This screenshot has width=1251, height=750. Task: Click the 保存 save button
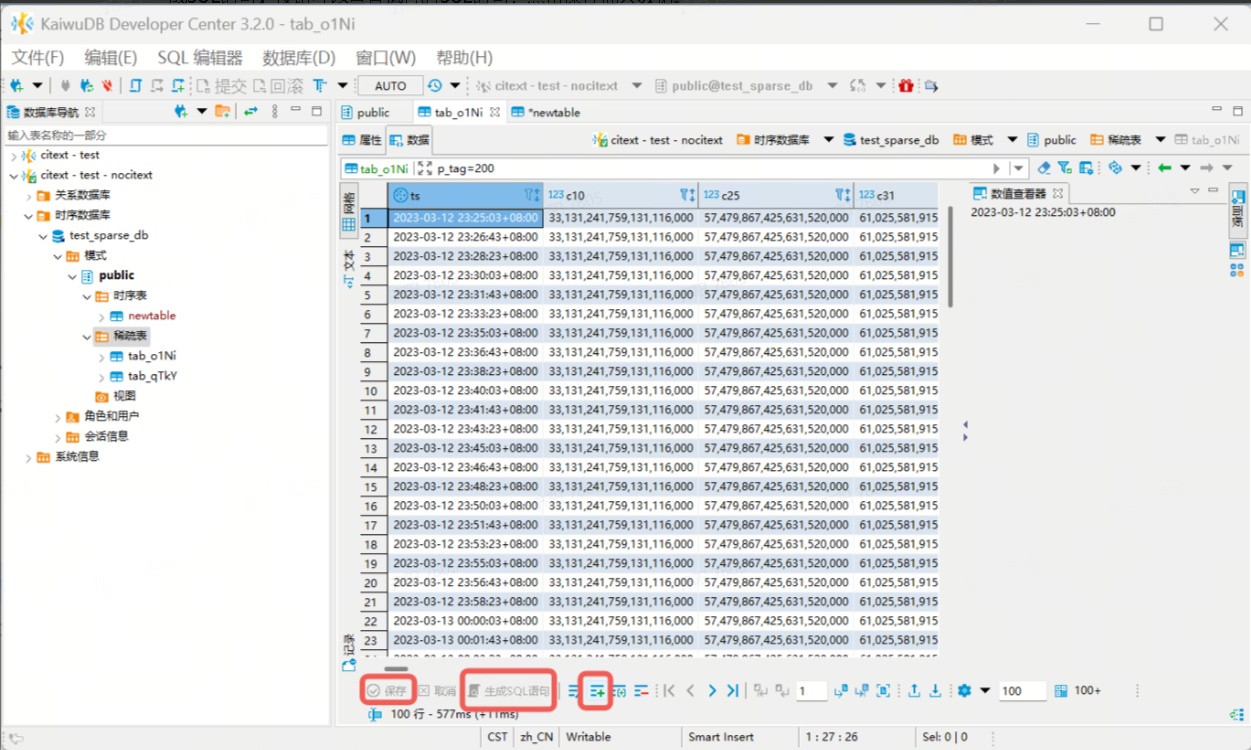click(387, 691)
